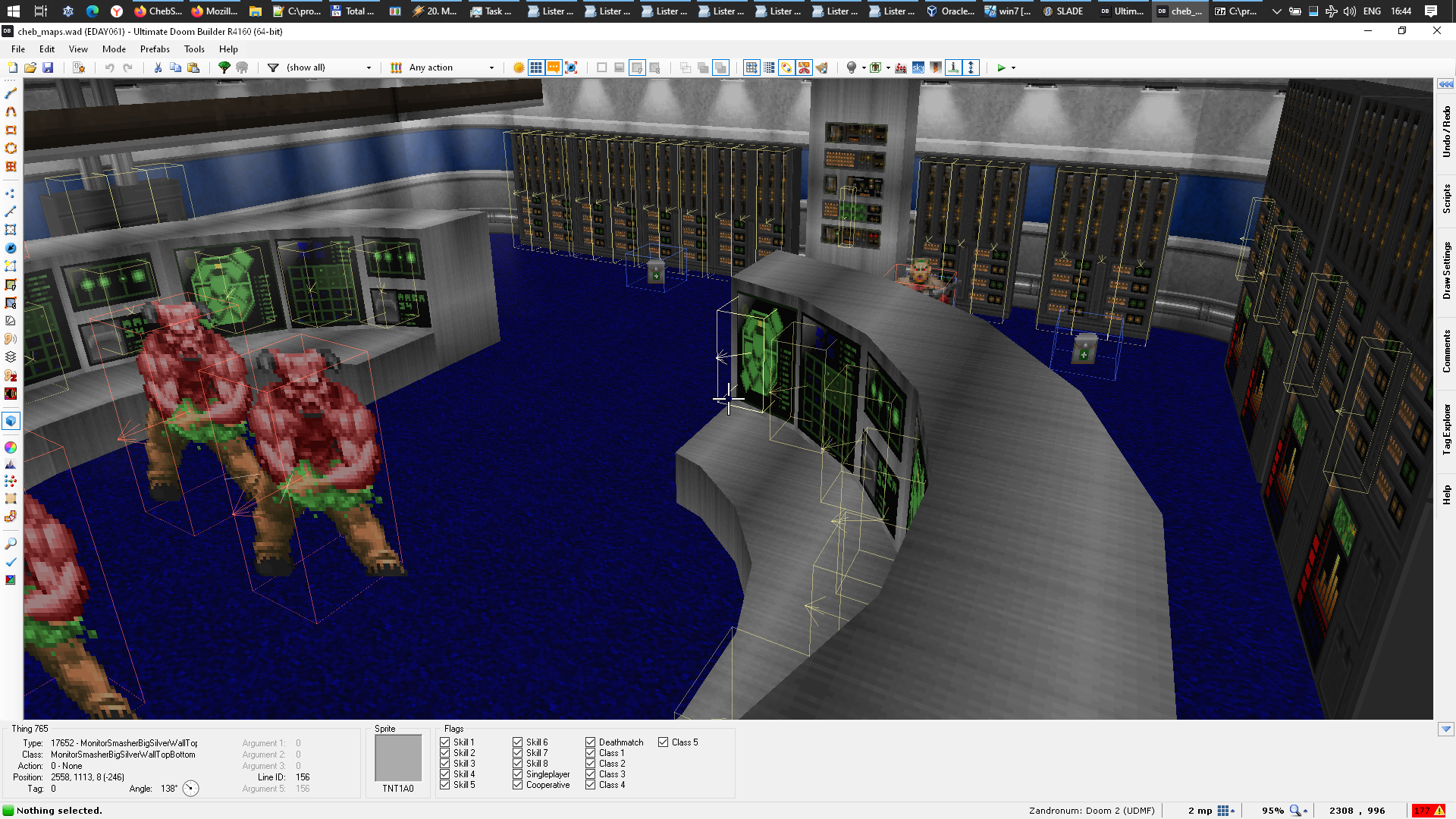Viewport: 1456px width, 819px height.
Task: Open the Prefabs menu
Action: (x=155, y=49)
